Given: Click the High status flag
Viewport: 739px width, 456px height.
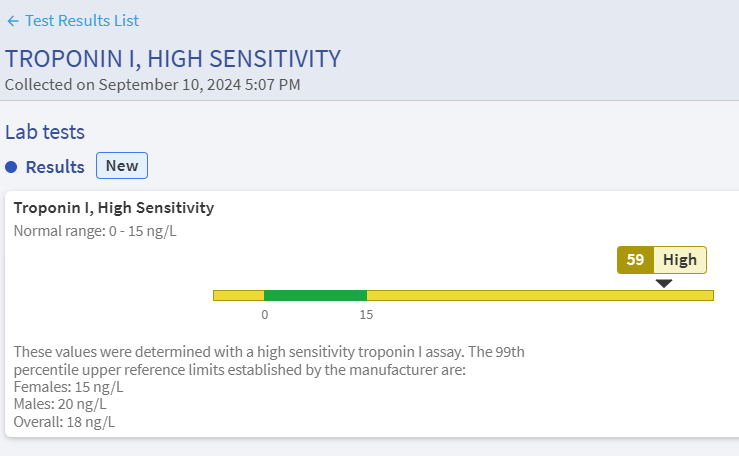Looking at the screenshot, I should coord(680,260).
